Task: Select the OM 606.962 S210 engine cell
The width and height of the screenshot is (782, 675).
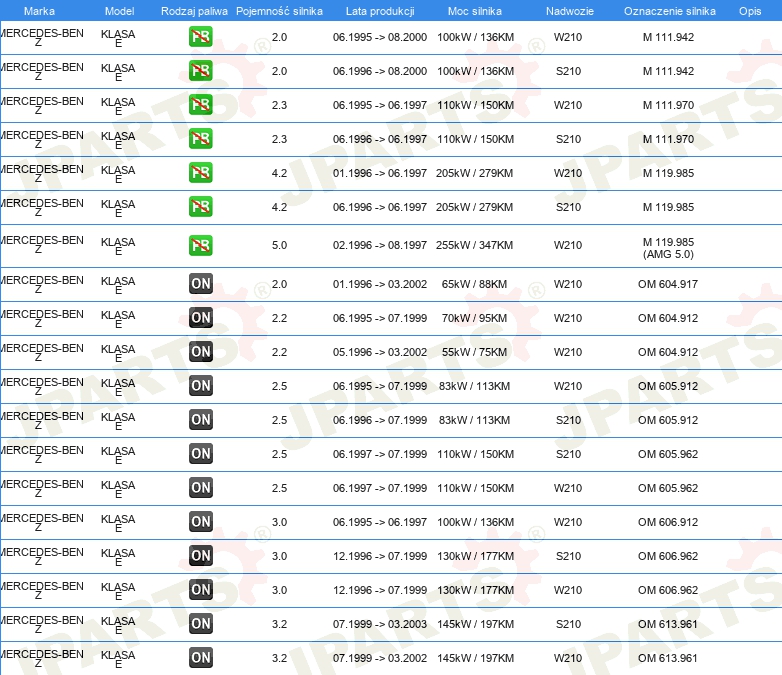Action: [x=668, y=556]
